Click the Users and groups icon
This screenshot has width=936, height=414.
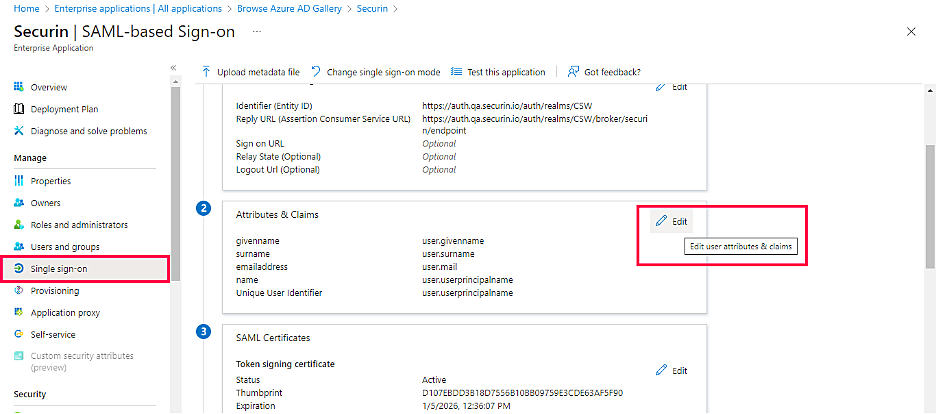[19, 246]
